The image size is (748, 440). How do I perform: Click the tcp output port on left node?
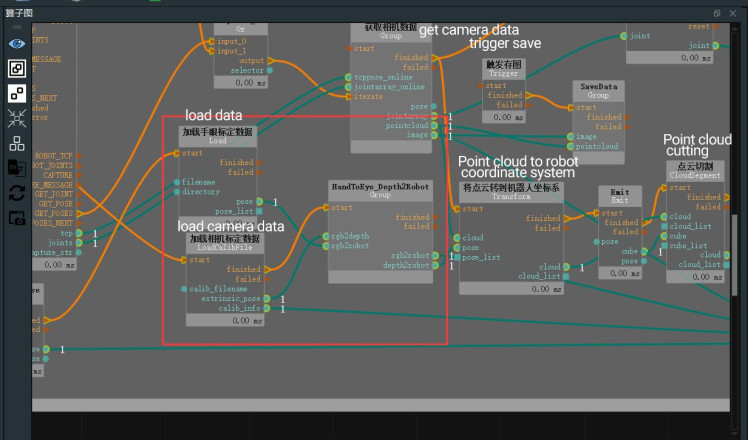tap(79, 233)
